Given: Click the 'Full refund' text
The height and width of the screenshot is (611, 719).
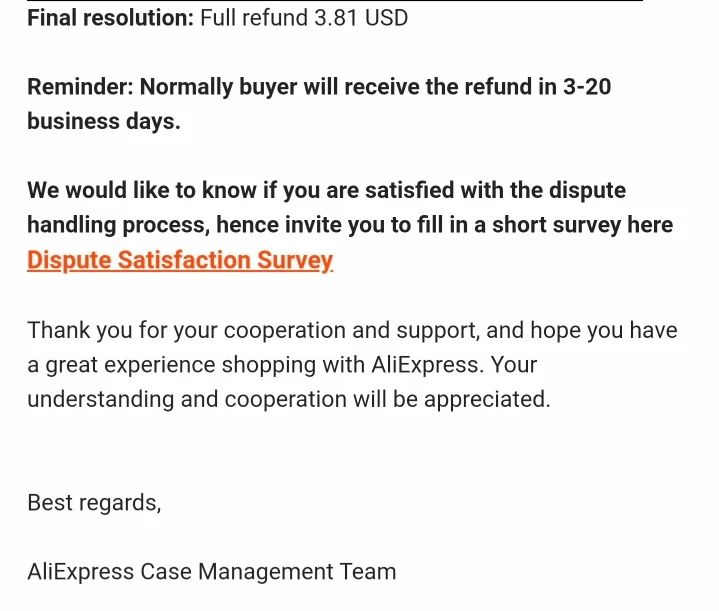Looking at the screenshot, I should tap(253, 18).
